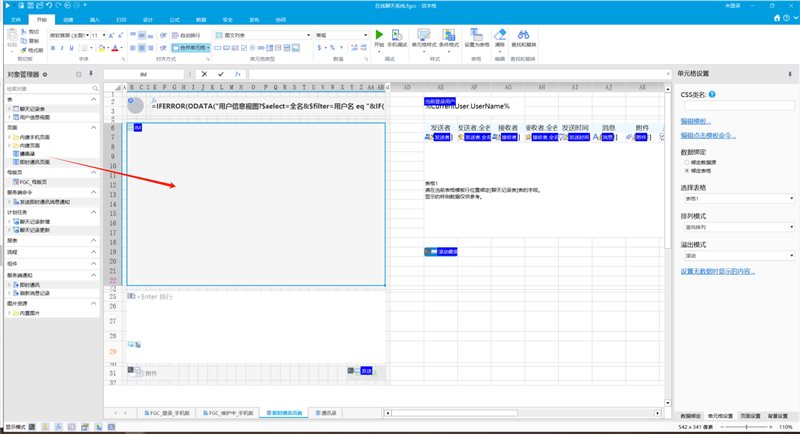The width and height of the screenshot is (800, 434).
Task: Click the Cut (剪切) scissors icon
Action: (x=24, y=32)
